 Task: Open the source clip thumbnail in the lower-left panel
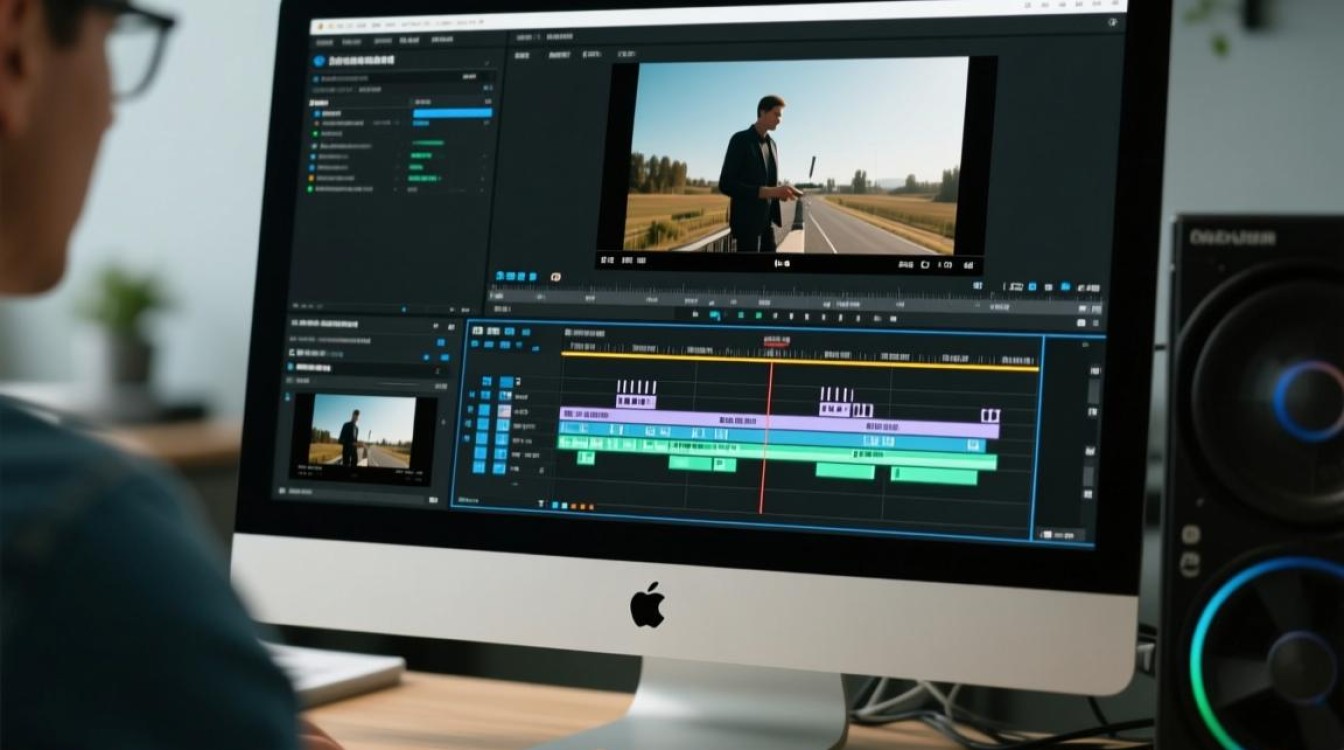[364, 437]
